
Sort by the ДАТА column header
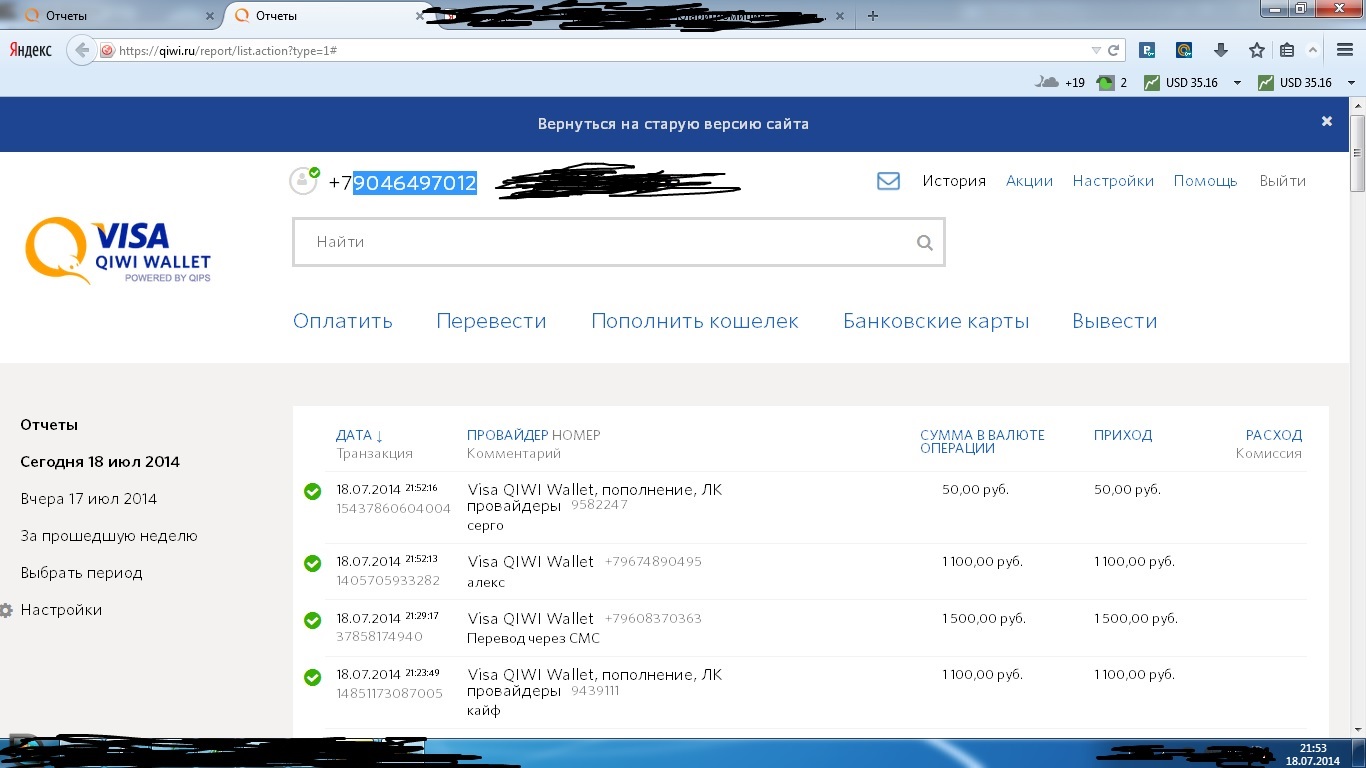(360, 435)
